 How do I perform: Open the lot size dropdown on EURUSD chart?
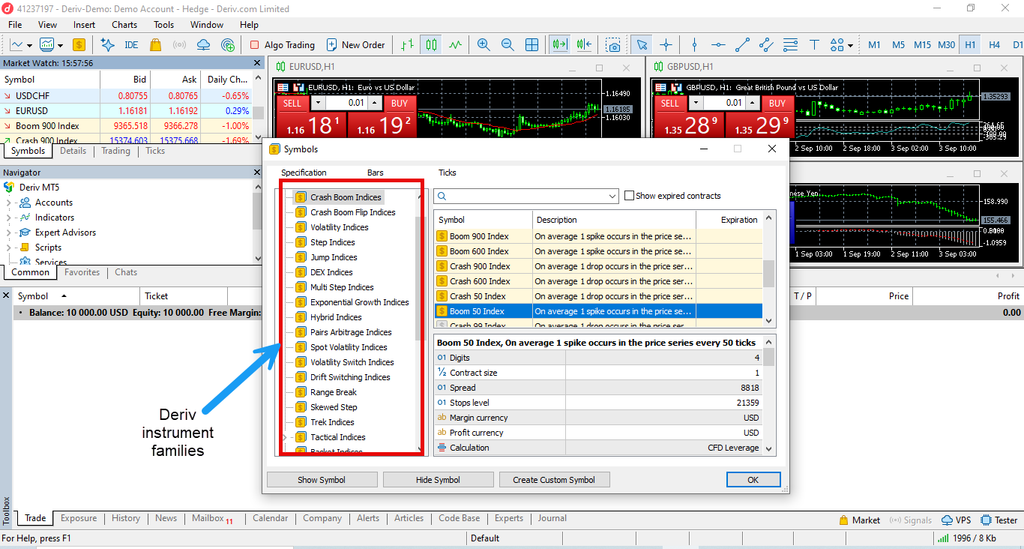[318, 103]
